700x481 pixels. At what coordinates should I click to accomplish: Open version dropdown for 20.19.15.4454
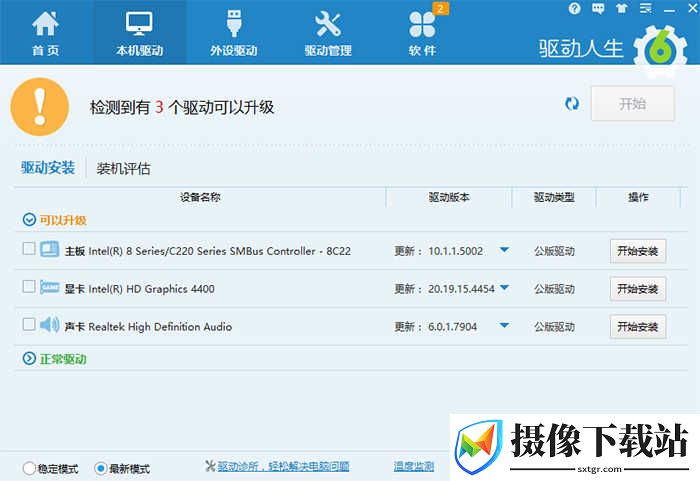[x=504, y=288]
